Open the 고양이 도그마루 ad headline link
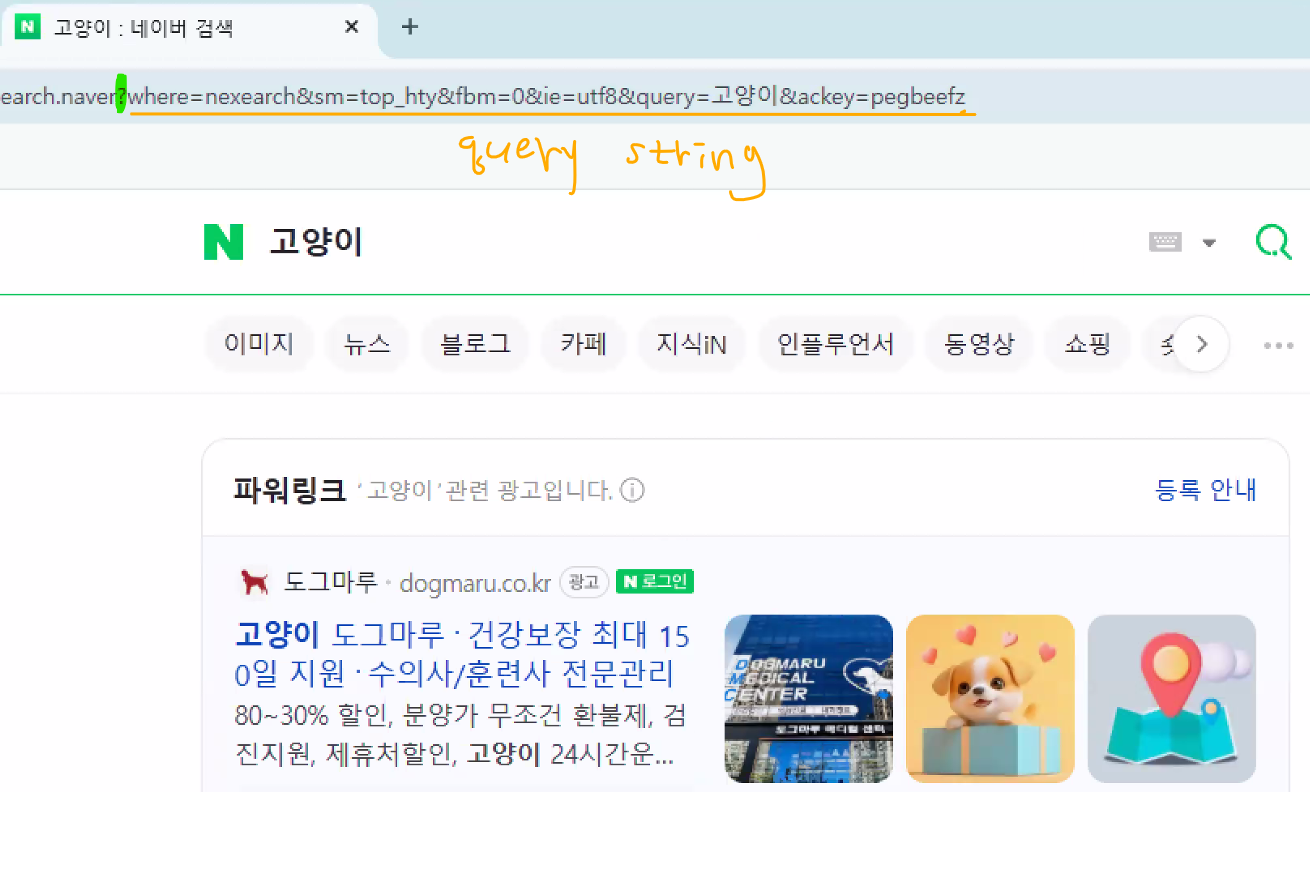 [x=462, y=654]
